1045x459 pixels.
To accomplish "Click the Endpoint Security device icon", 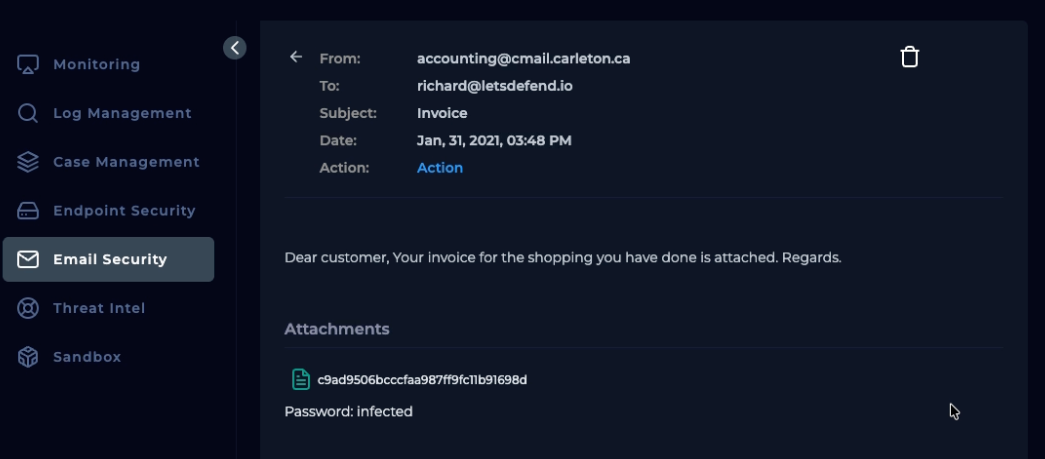I will tap(28, 211).
